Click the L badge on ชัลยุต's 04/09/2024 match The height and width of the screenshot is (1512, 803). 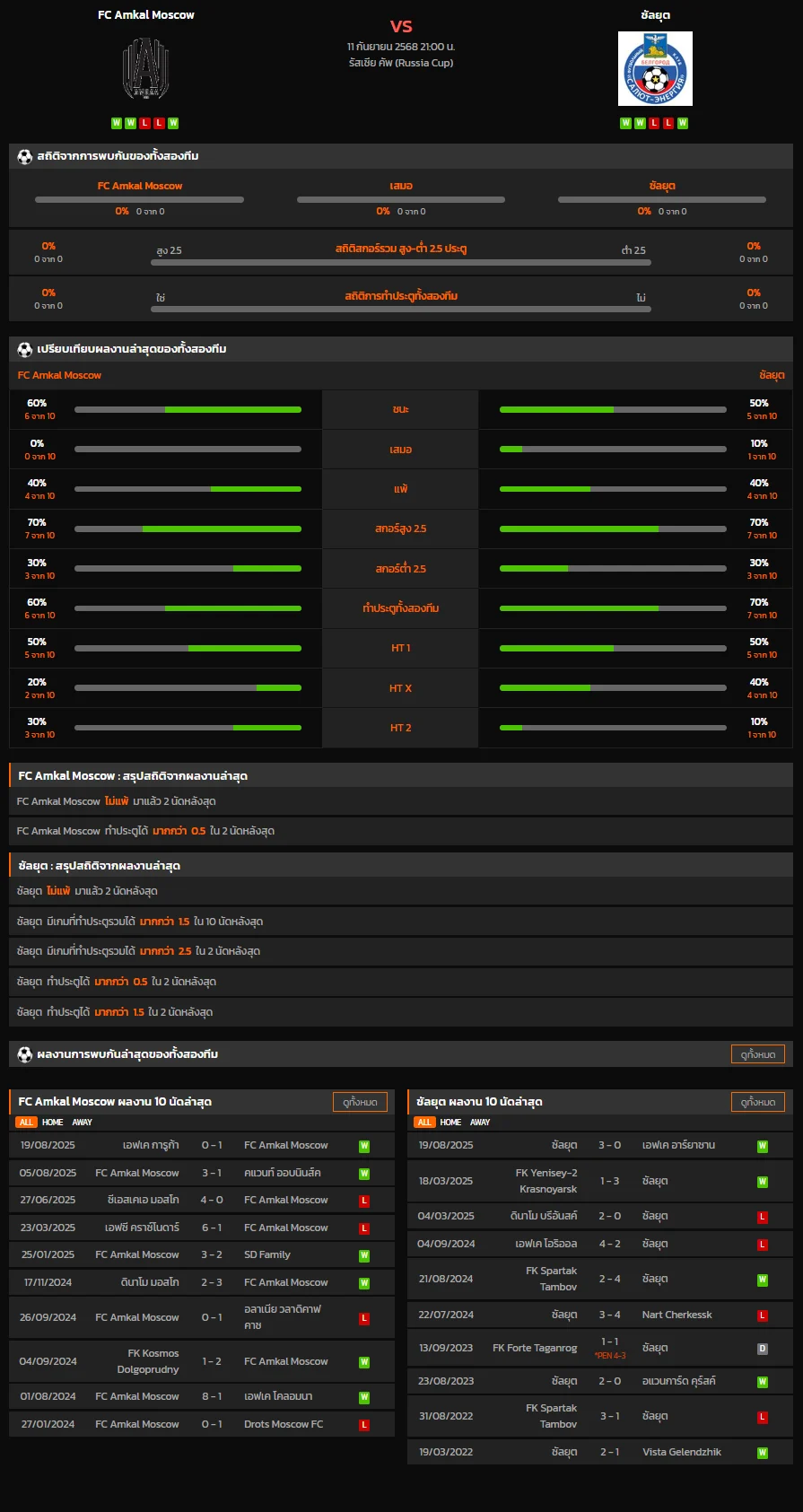click(x=763, y=1245)
